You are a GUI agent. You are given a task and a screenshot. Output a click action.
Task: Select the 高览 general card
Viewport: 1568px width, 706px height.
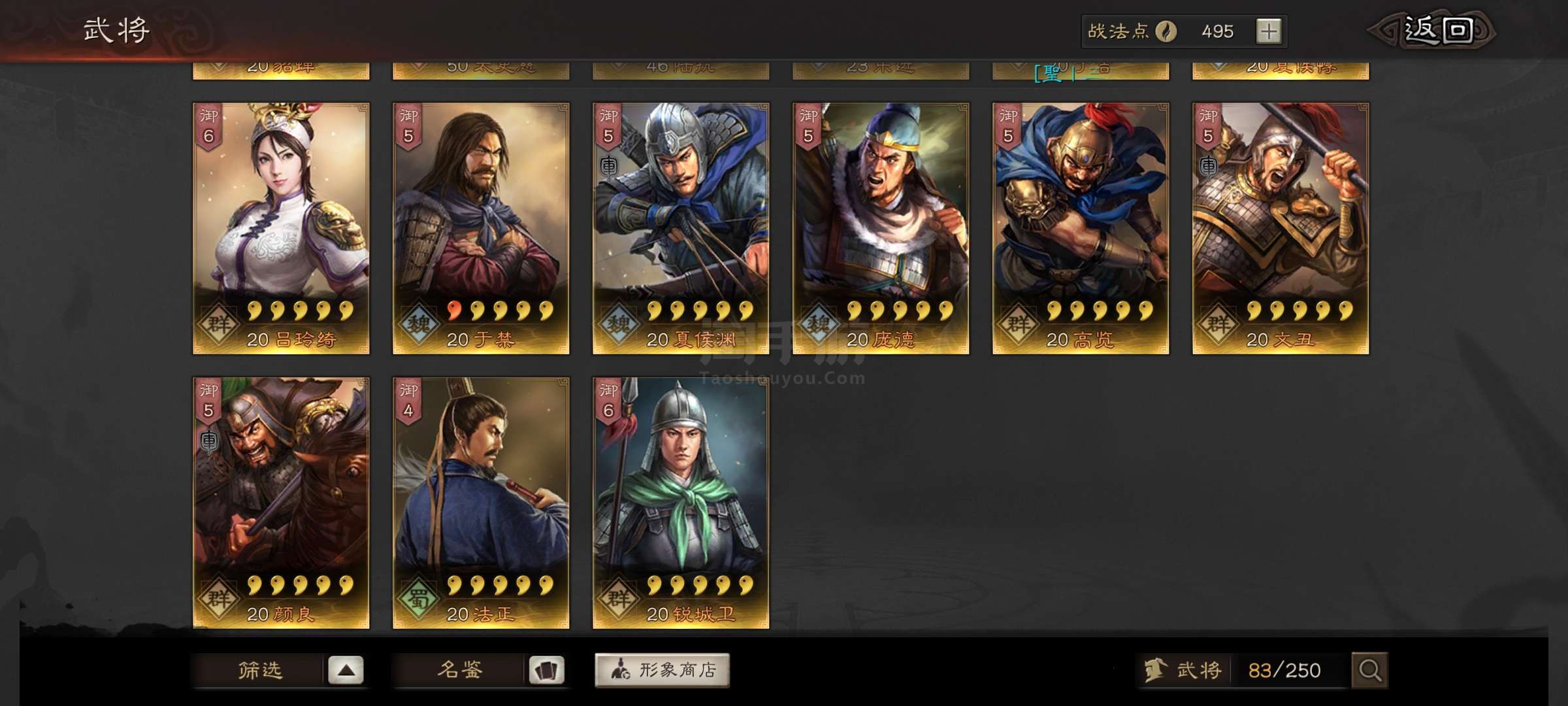(x=1081, y=228)
